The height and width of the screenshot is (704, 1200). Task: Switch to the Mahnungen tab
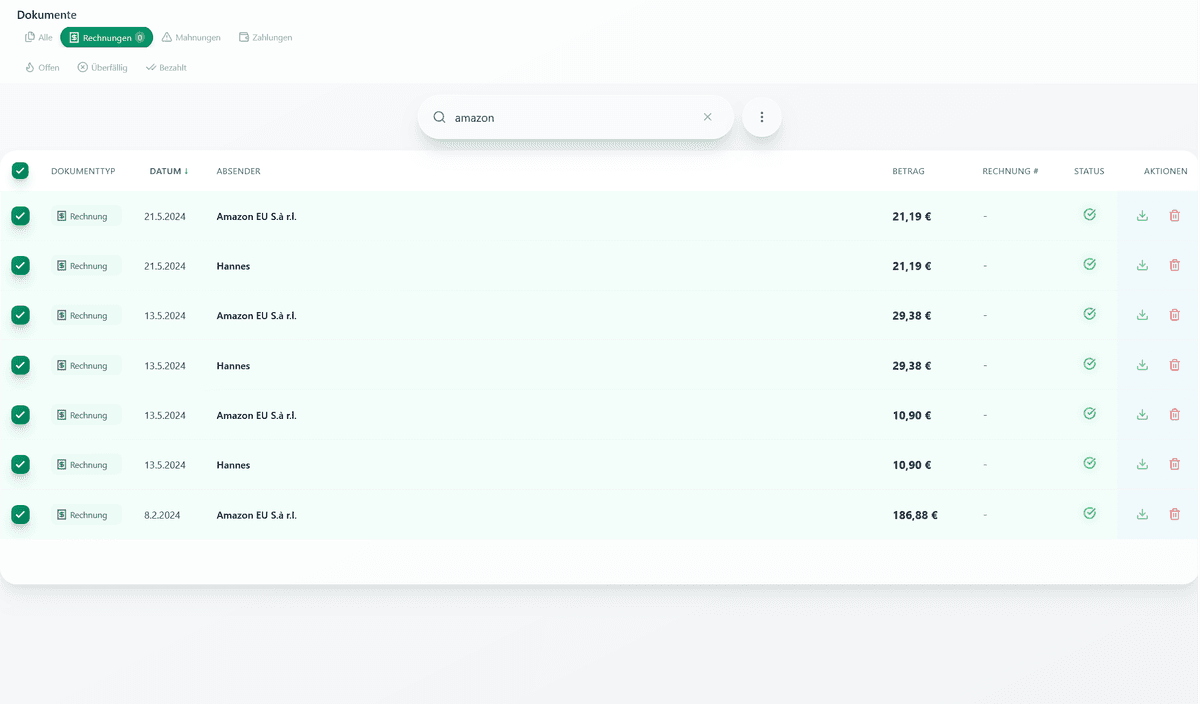pyautogui.click(x=191, y=37)
